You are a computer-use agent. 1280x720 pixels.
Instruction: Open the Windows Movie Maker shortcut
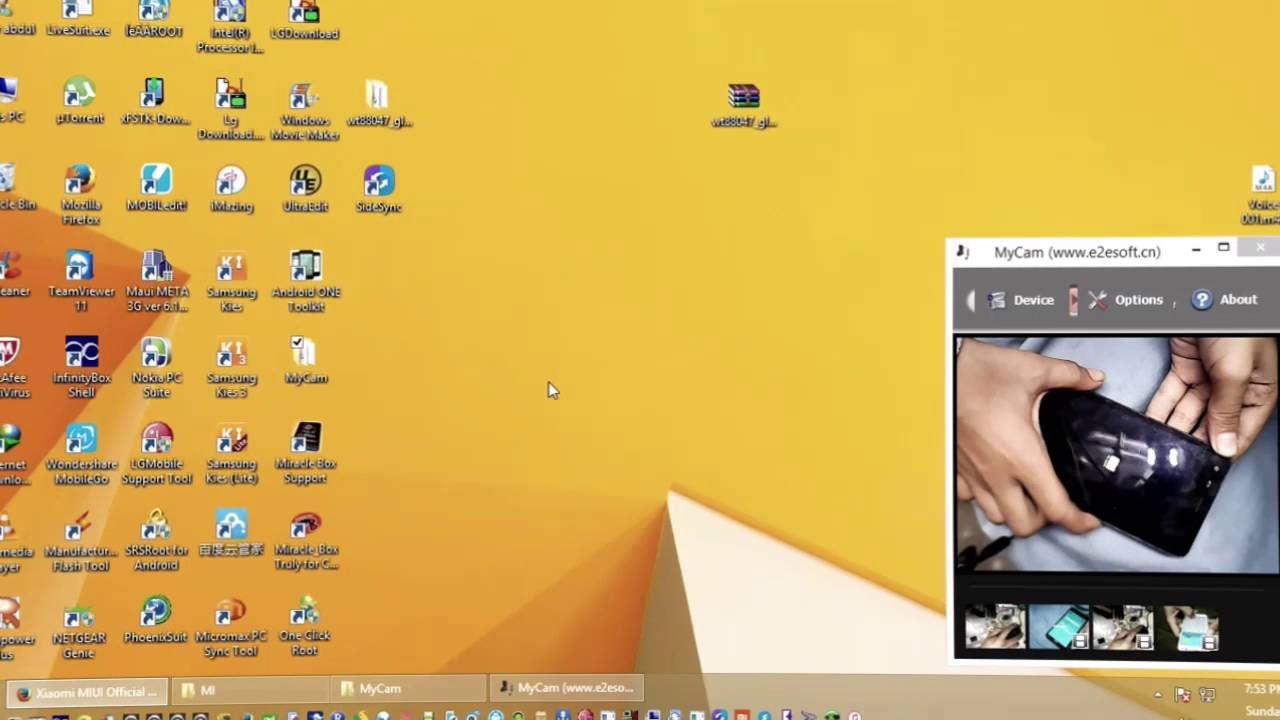pos(305,110)
